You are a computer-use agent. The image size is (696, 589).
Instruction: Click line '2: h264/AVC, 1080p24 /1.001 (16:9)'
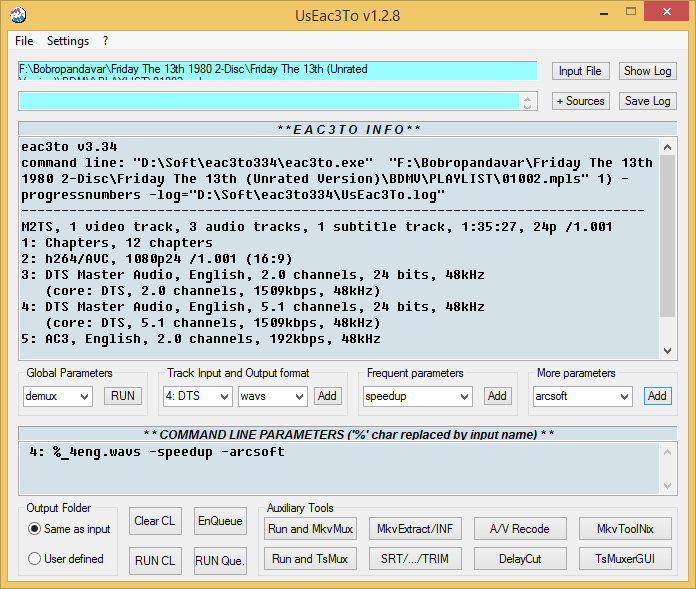point(157,259)
